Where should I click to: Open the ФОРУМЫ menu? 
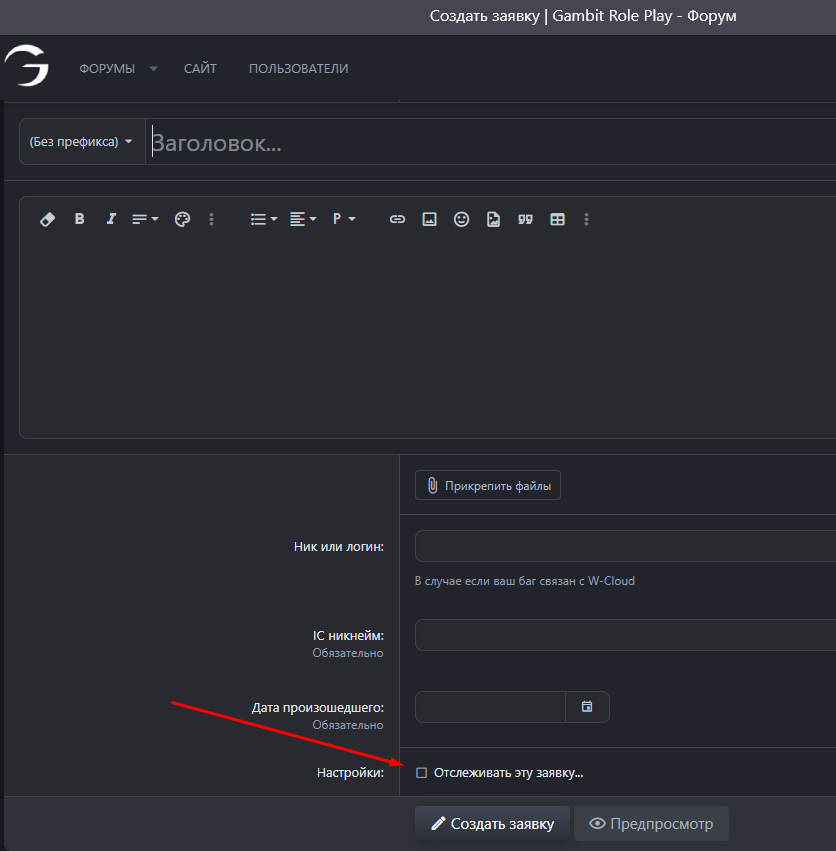[x=107, y=68]
